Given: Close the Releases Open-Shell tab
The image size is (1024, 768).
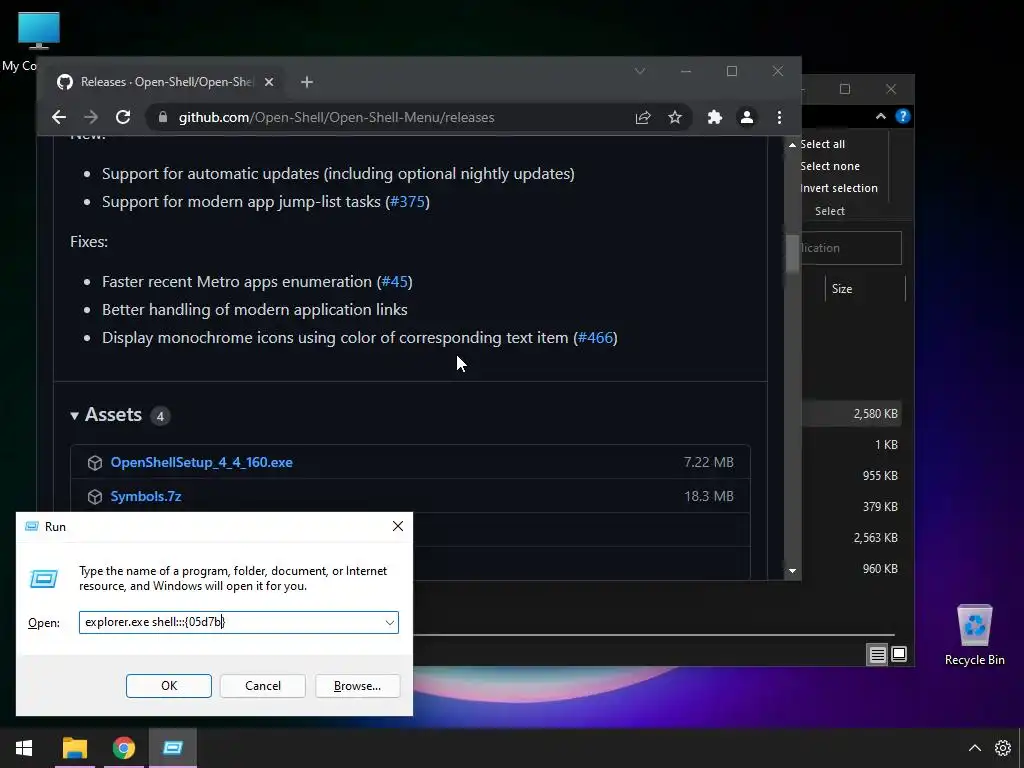Looking at the screenshot, I should 269,82.
